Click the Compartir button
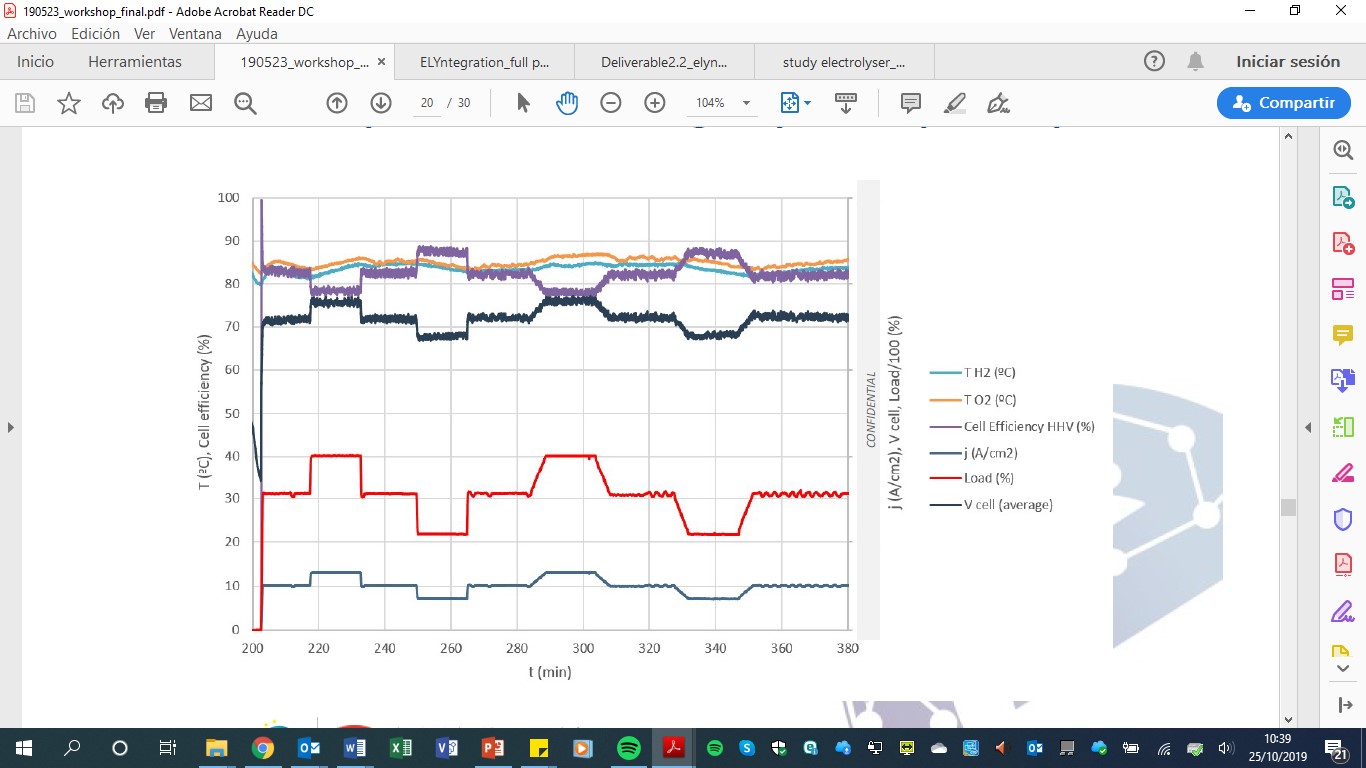1366x768 pixels. coord(1283,103)
